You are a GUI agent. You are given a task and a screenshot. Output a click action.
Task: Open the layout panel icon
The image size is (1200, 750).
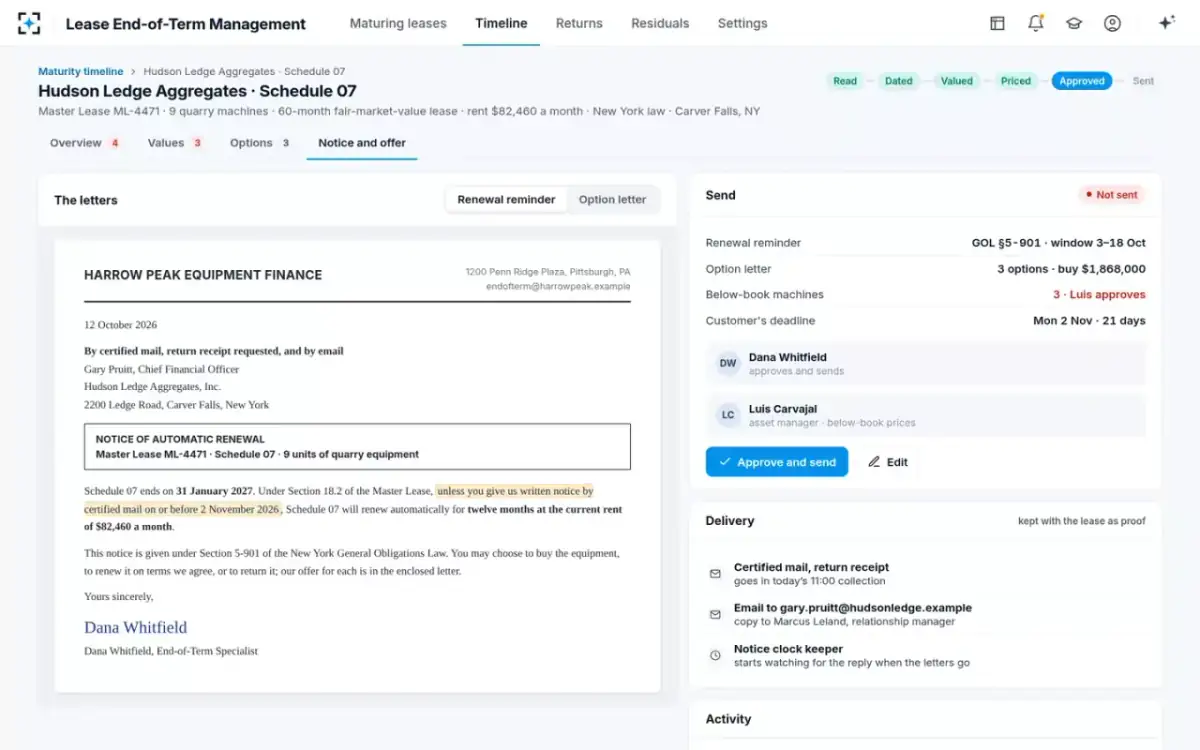(997, 23)
